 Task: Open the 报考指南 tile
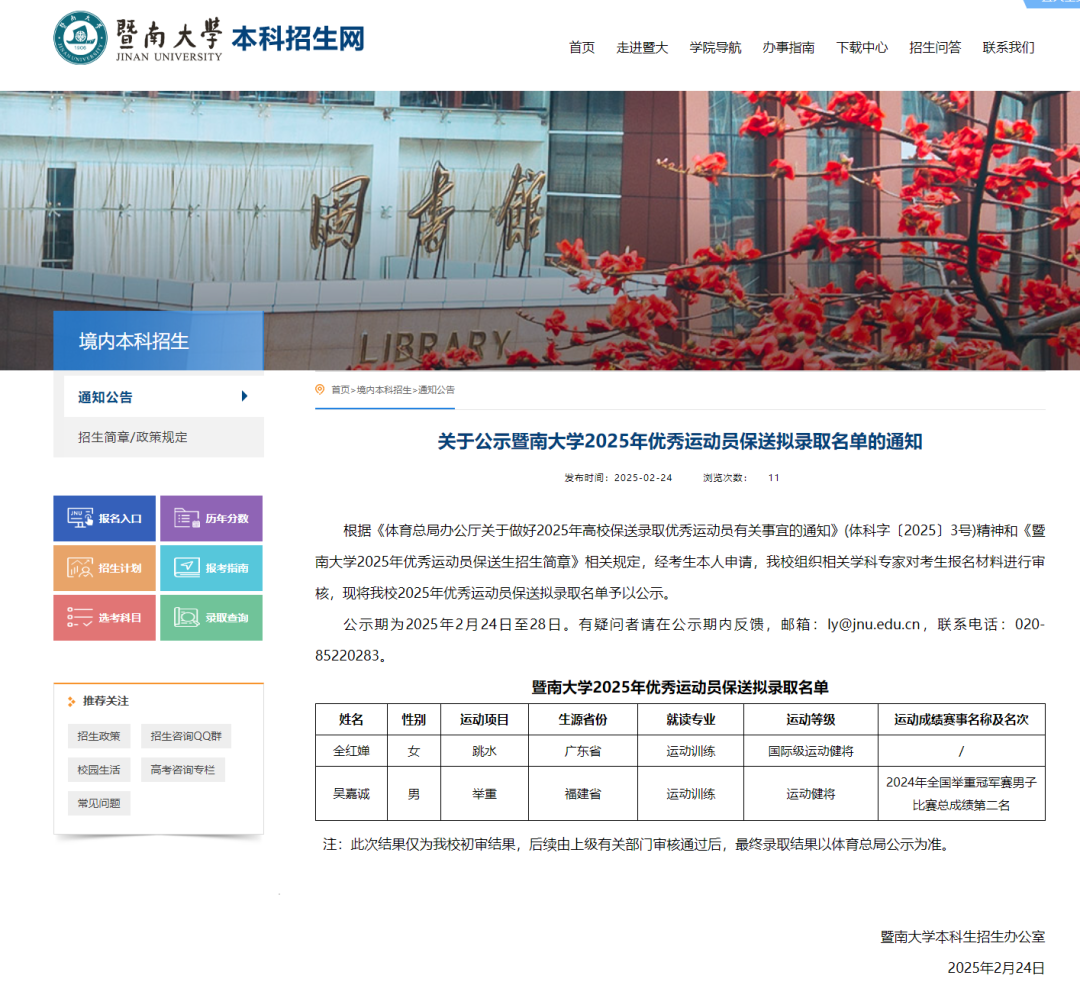point(211,568)
